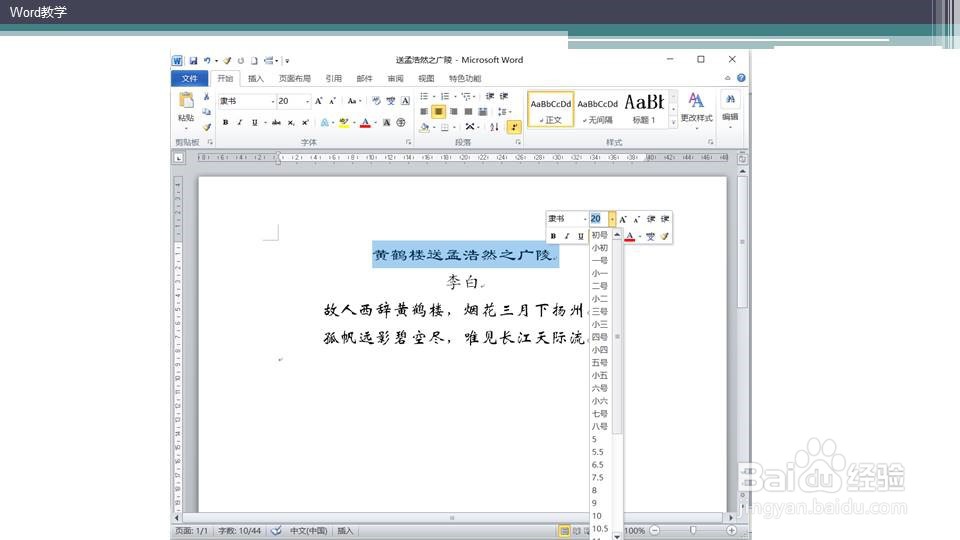Image resolution: width=960 pixels, height=540 pixels.
Task: Click the Character Shading icon
Action: 386,122
